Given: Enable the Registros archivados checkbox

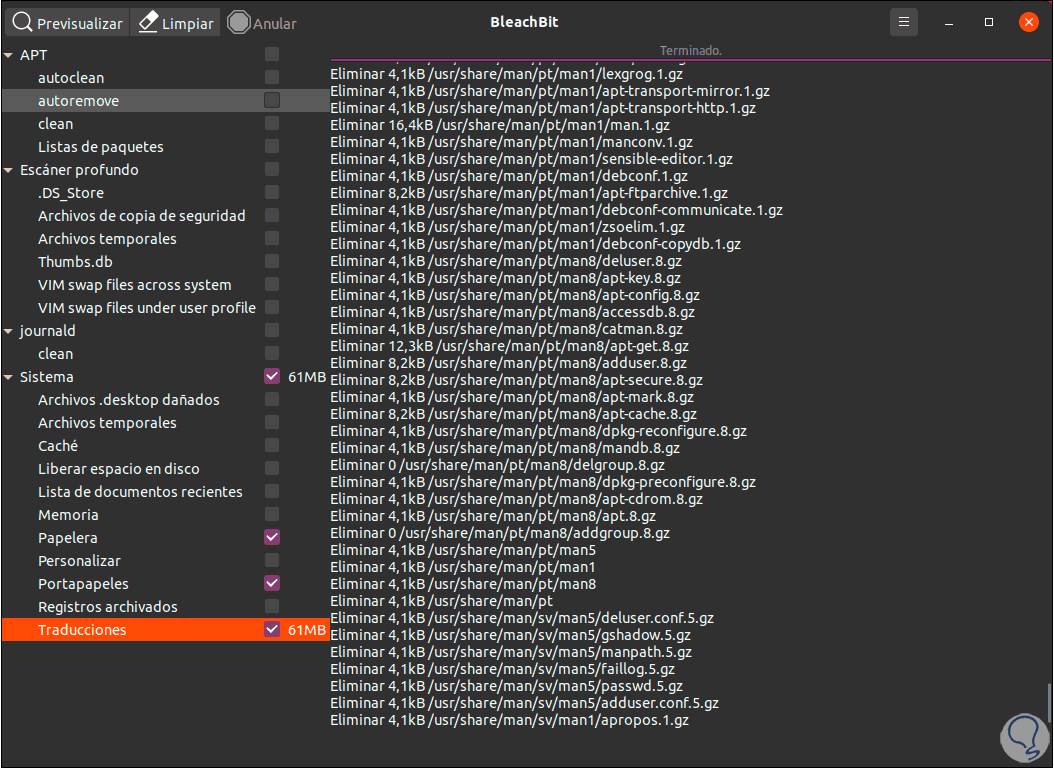Looking at the screenshot, I should (272, 606).
